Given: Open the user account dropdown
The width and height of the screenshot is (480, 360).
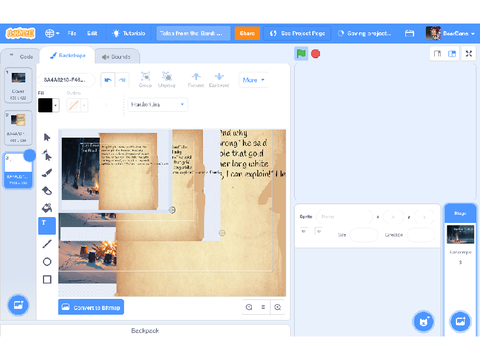Looking at the screenshot, I should (450, 33).
